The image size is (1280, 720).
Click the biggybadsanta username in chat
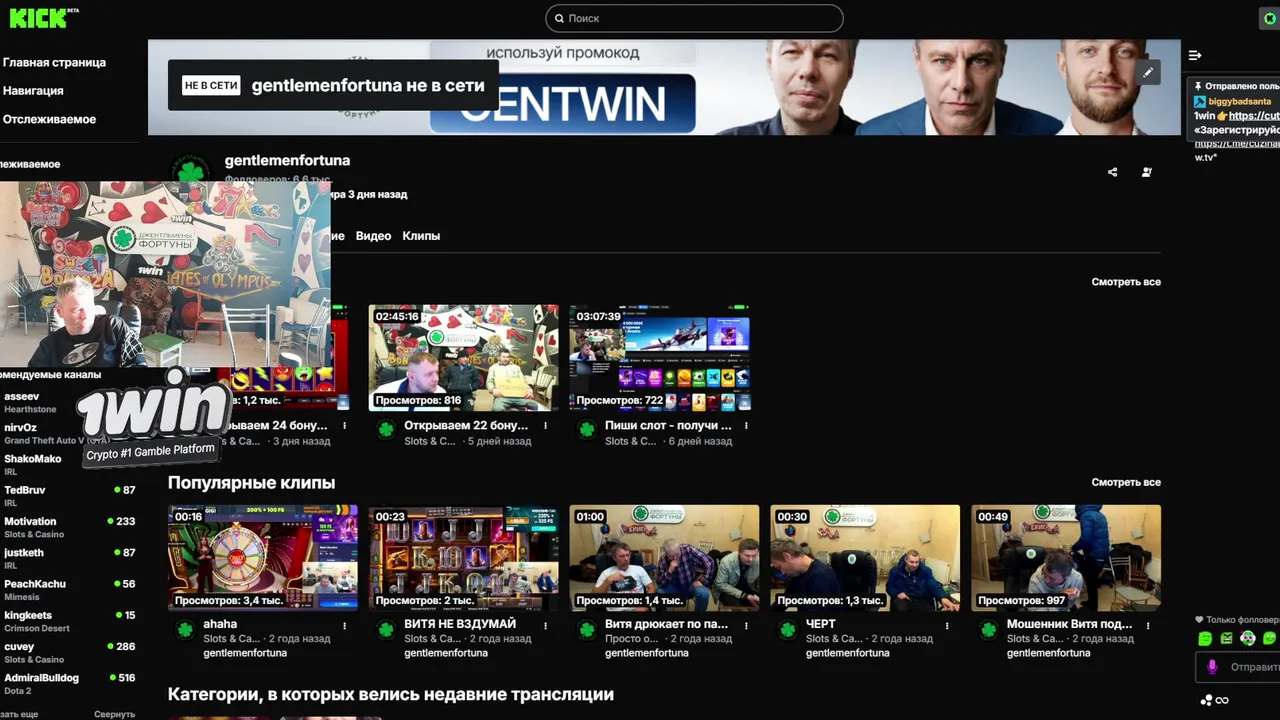point(1240,102)
